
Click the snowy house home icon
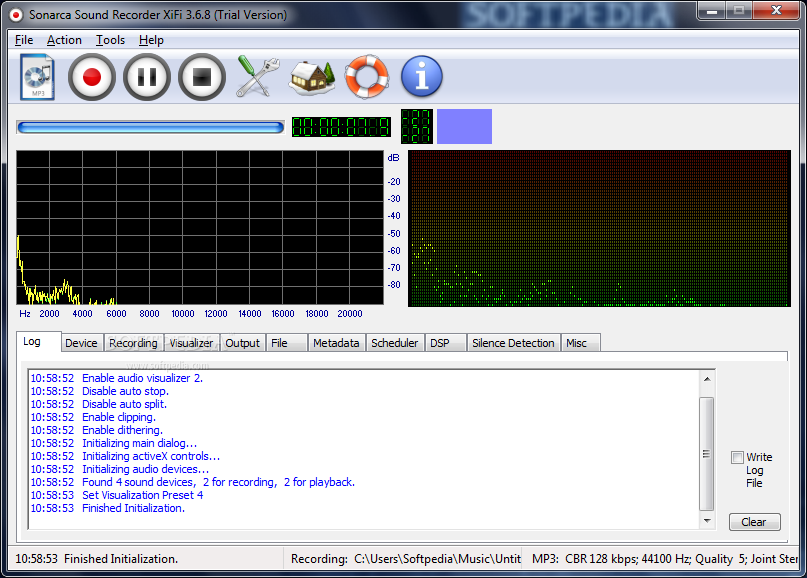click(x=312, y=78)
